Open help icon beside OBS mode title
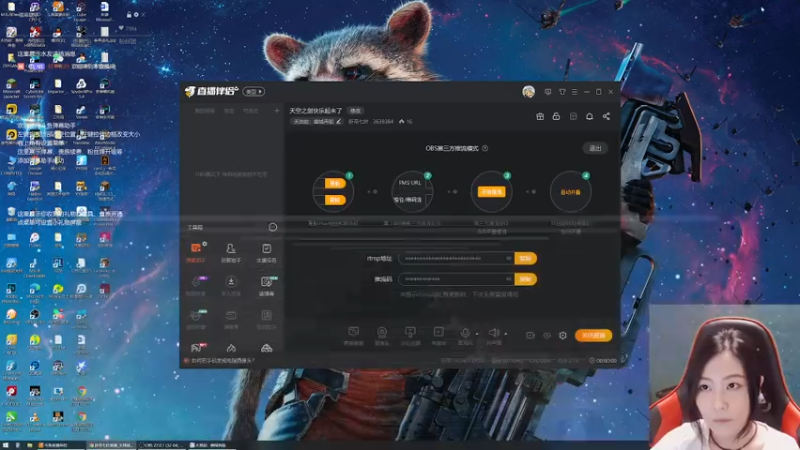 (x=485, y=148)
